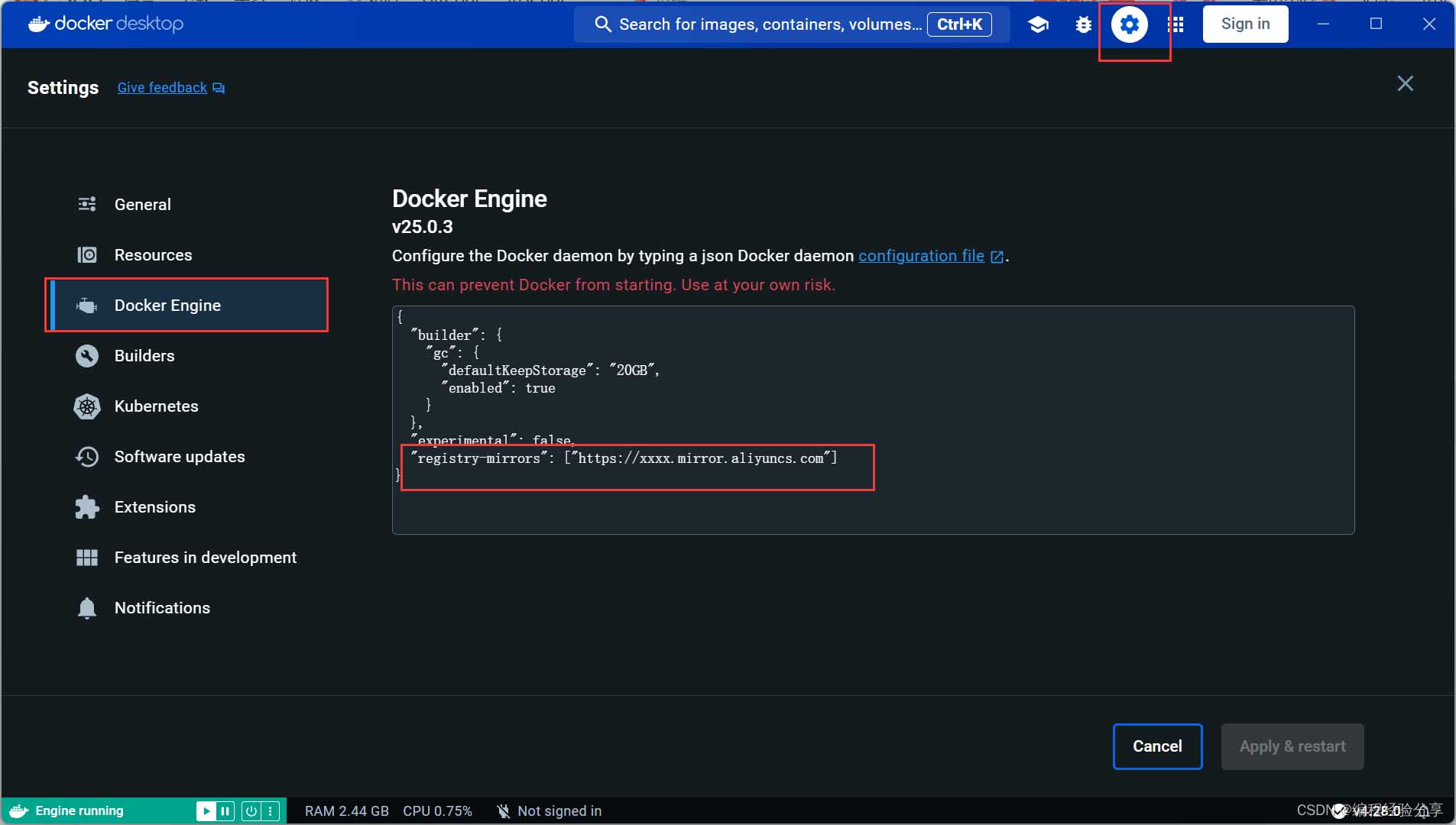Viewport: 1456px width, 825px height.
Task: Click the Notifications bell icon
Action: coord(87,608)
